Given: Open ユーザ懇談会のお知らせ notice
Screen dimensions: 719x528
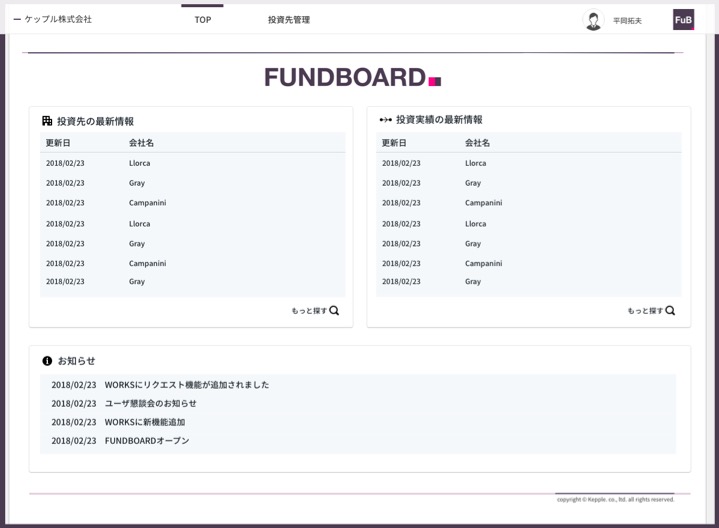Looking at the screenshot, I should pos(150,404).
